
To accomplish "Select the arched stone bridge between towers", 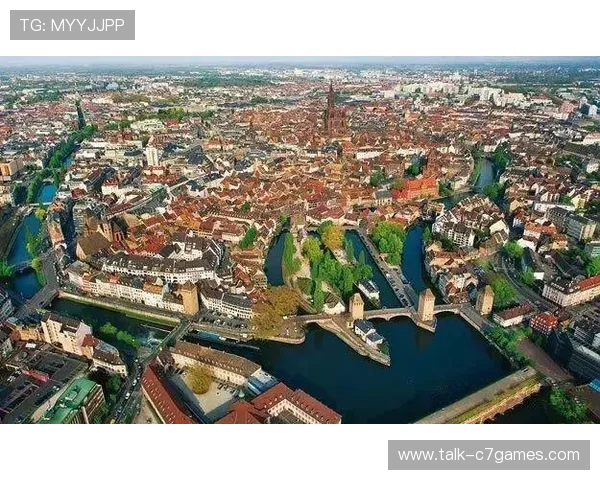I will pyautogui.click(x=391, y=313).
